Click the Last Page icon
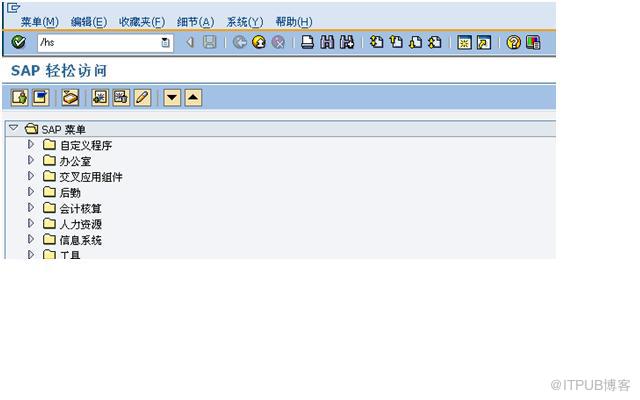The width and height of the screenshot is (640, 400). (435, 42)
